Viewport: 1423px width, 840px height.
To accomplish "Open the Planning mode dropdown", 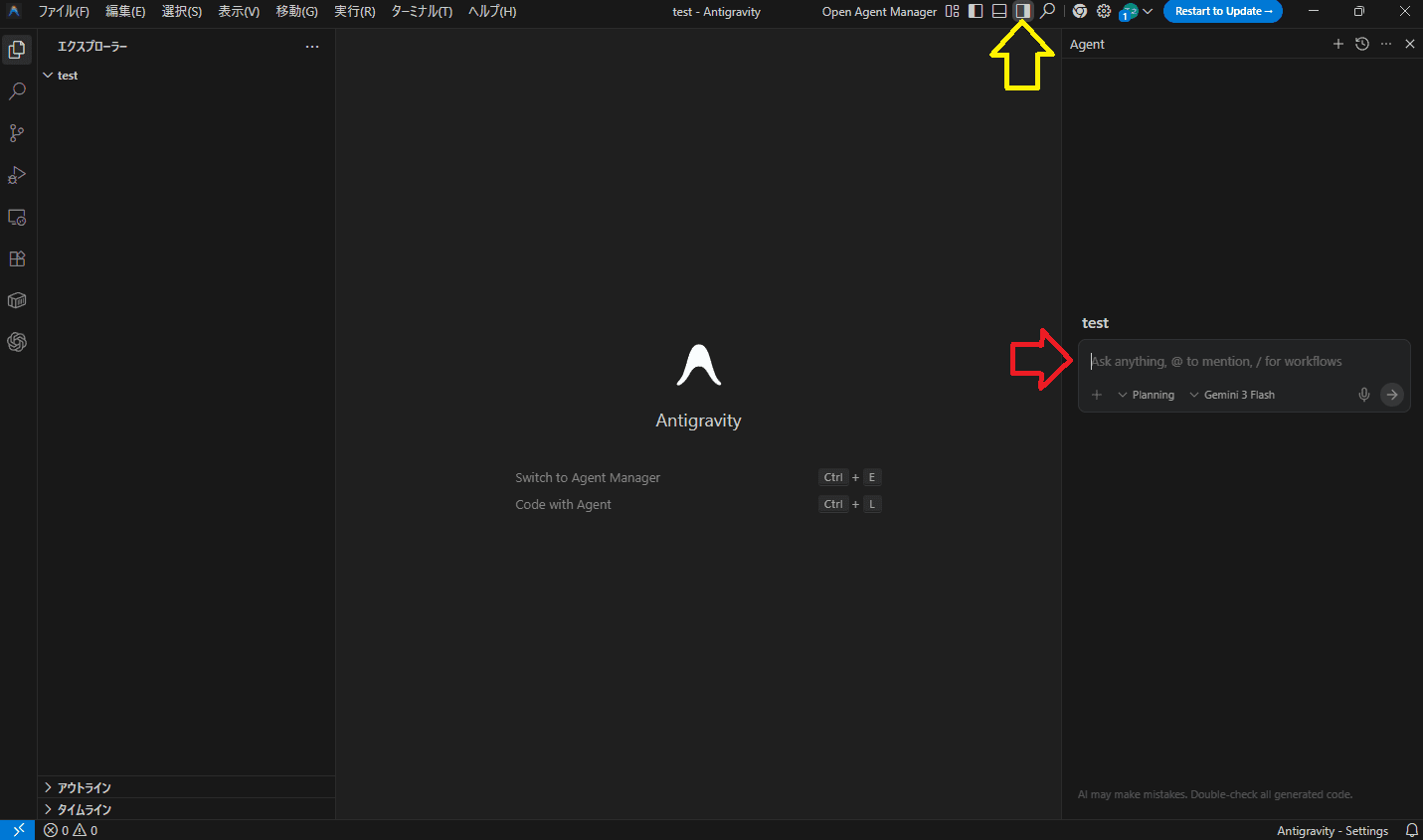I will (x=1146, y=395).
